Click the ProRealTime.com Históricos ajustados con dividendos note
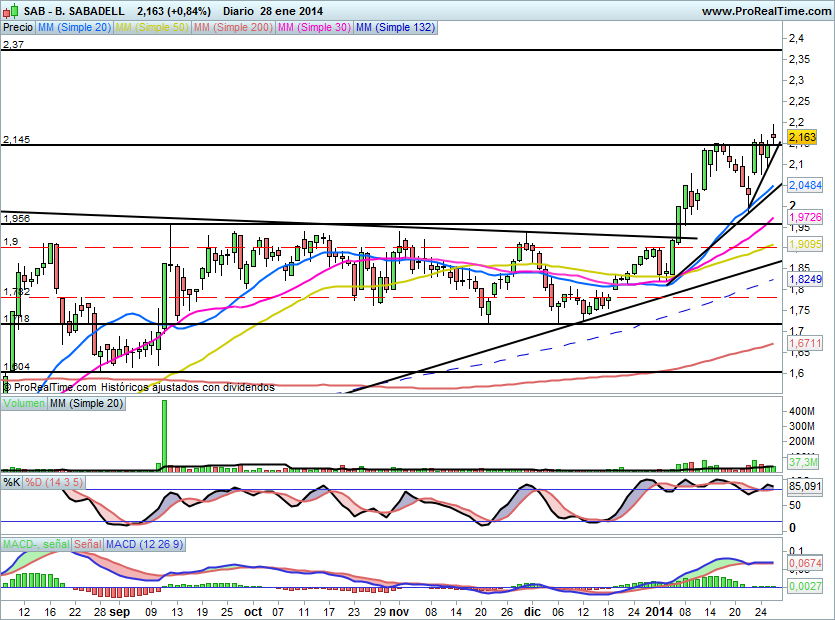This screenshot has width=835, height=620. pyautogui.click(x=140, y=387)
